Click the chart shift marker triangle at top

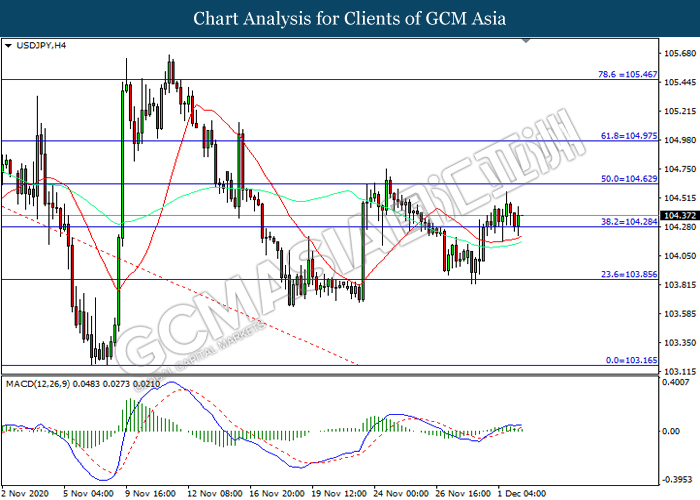pos(526,41)
